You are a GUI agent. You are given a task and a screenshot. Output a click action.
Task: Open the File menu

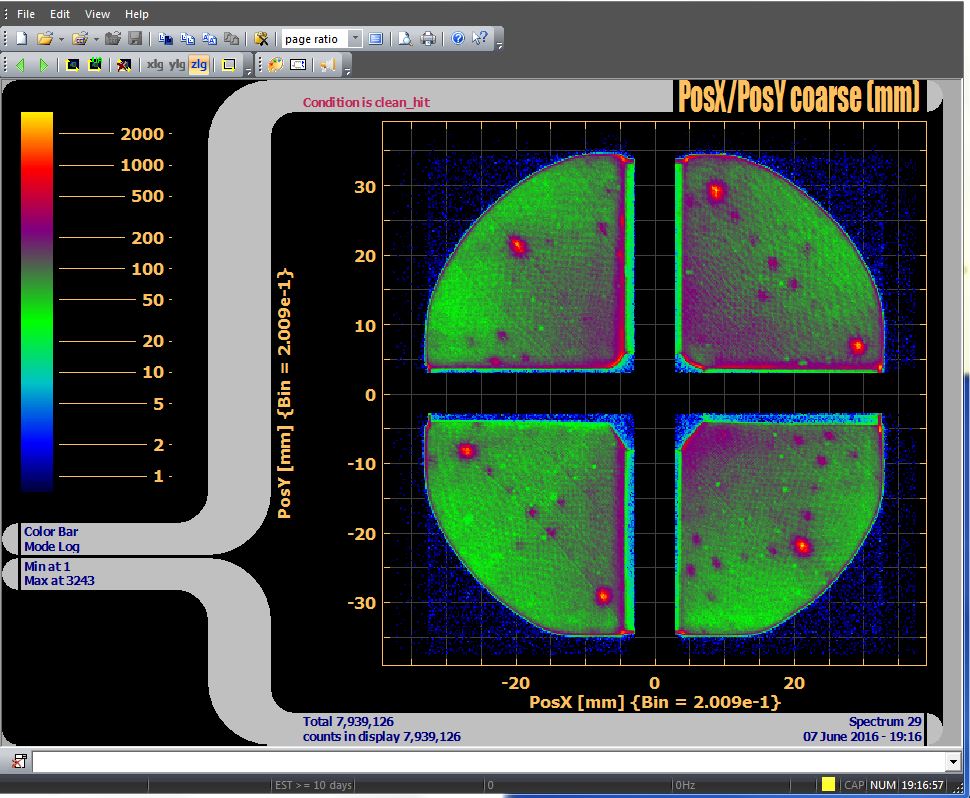click(26, 14)
